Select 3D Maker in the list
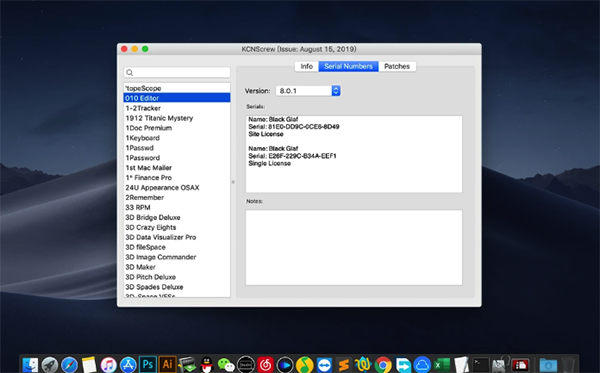Viewport: 600px width, 373px height. point(177,267)
